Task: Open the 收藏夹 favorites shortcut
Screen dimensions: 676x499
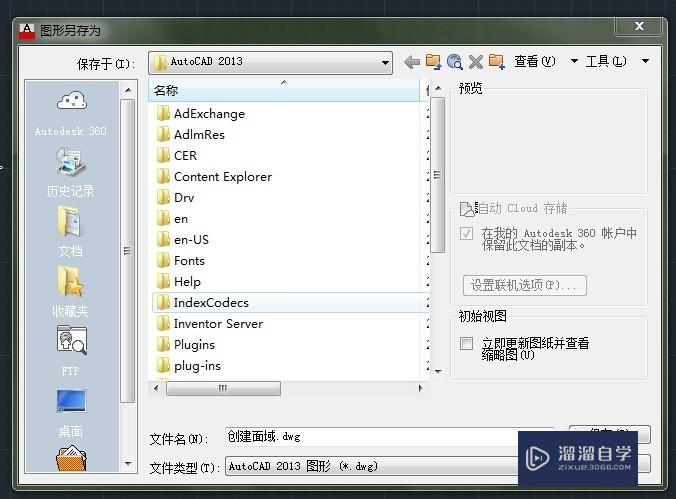Action: pos(70,292)
